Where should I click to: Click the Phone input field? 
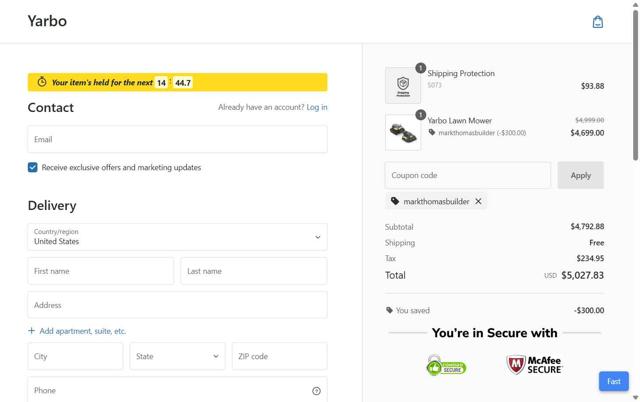click(x=178, y=390)
